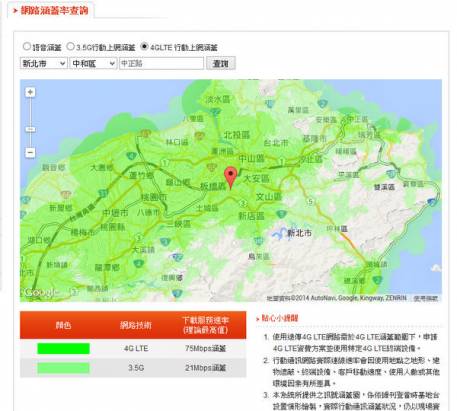Click the red location pin on the map
The width and height of the screenshot is (457, 411).
[230, 178]
